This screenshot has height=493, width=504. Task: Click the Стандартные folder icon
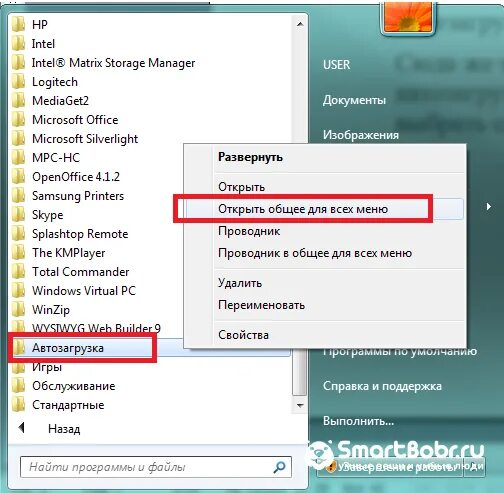(18, 404)
